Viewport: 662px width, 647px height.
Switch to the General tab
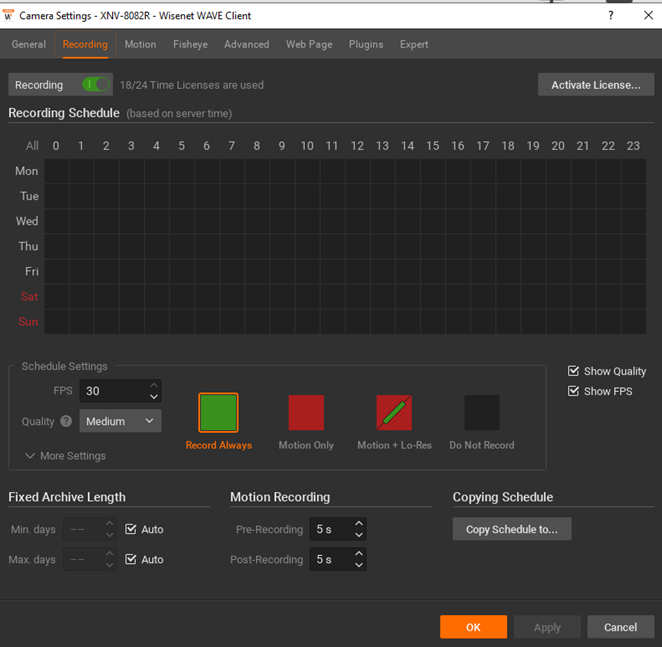[29, 44]
